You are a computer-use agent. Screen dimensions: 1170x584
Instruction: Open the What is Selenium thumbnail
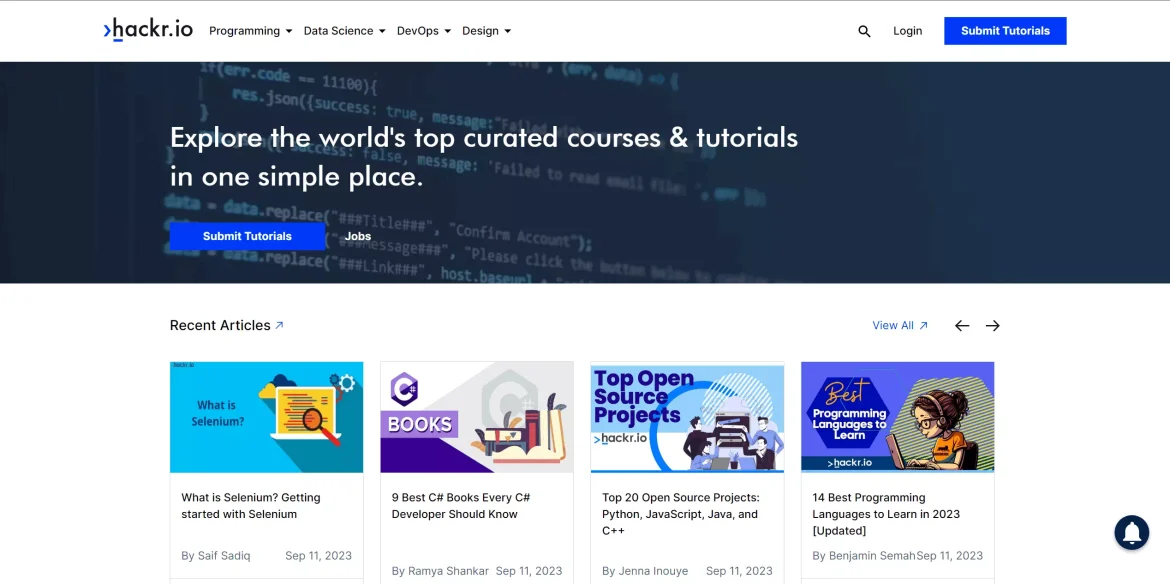[266, 417]
